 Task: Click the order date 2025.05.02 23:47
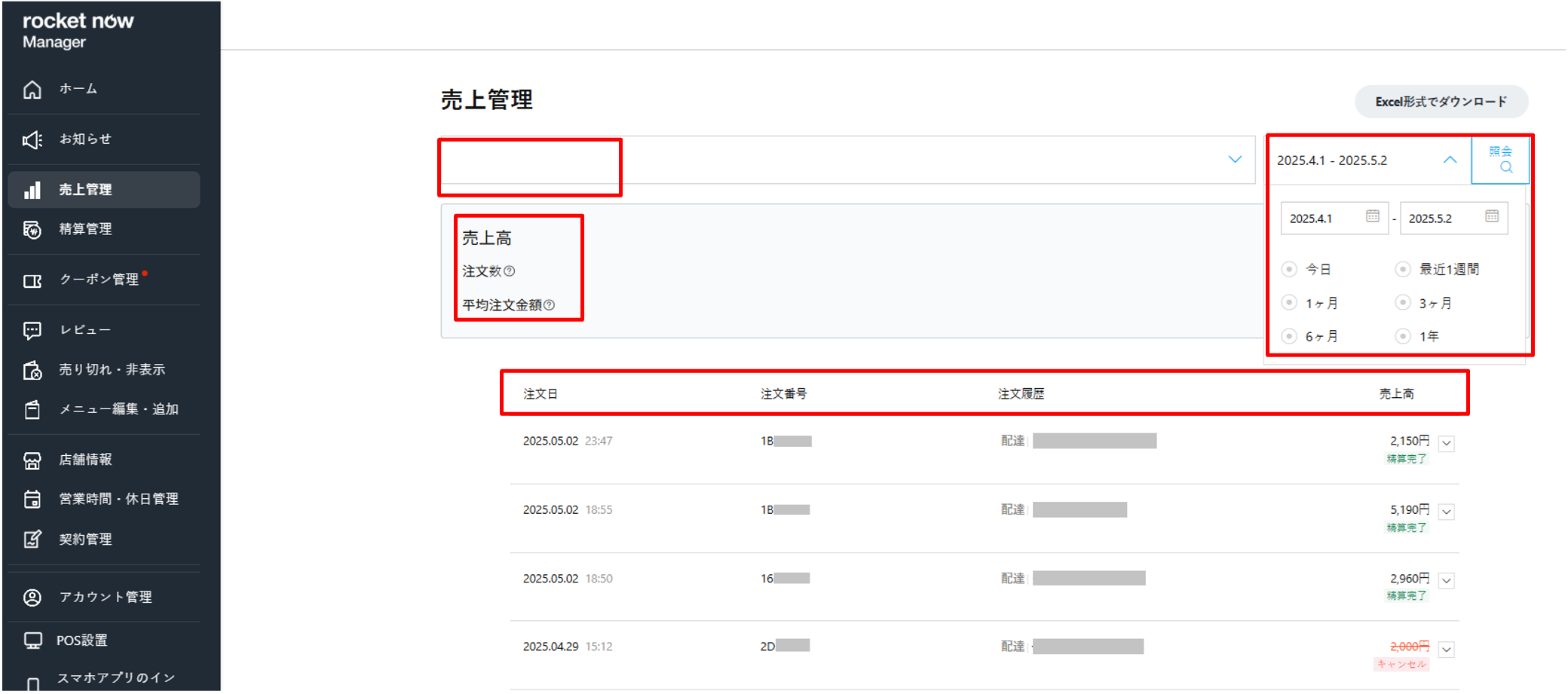coord(568,441)
